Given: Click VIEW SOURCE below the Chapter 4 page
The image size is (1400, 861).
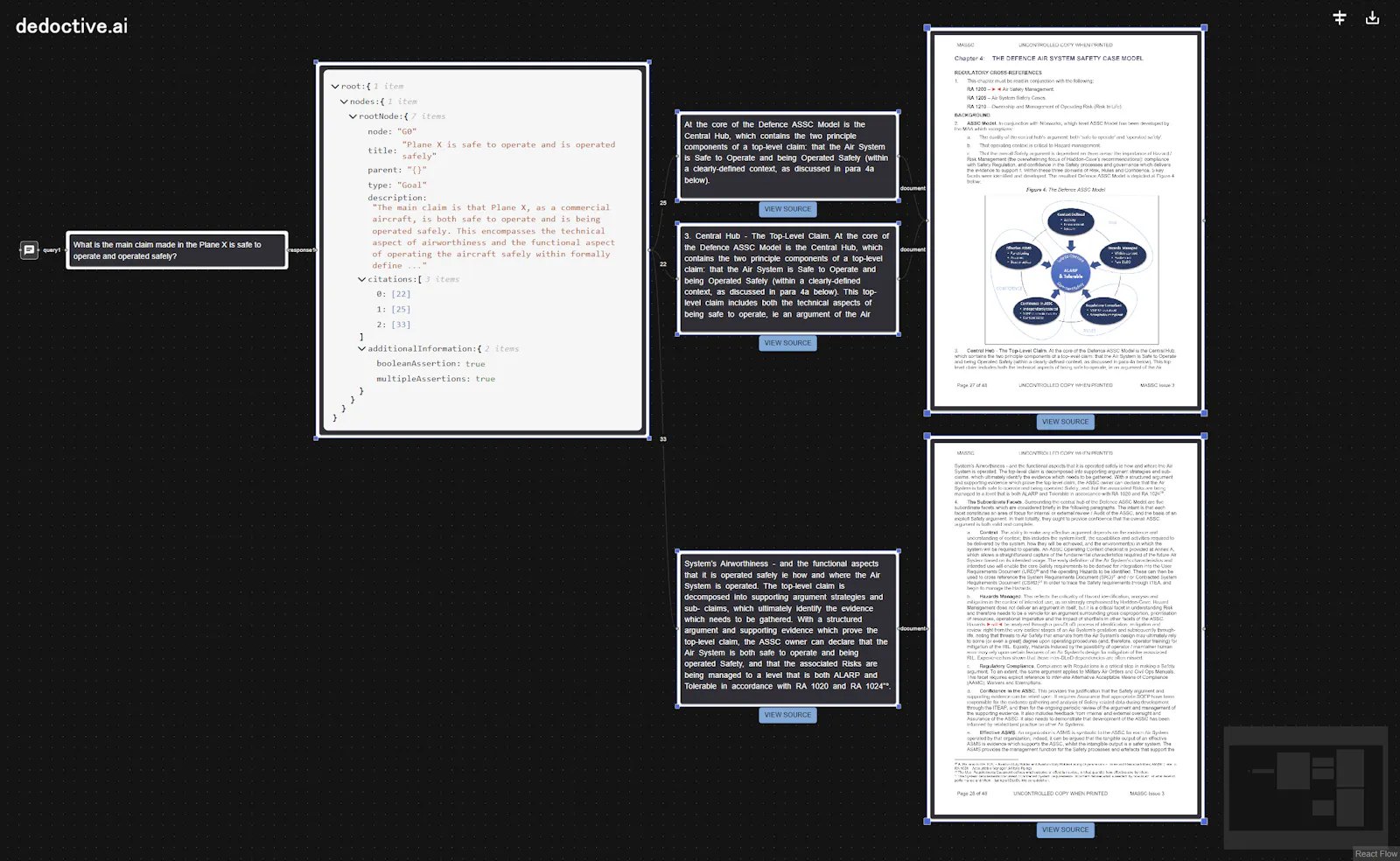Looking at the screenshot, I should pyautogui.click(x=1065, y=422).
